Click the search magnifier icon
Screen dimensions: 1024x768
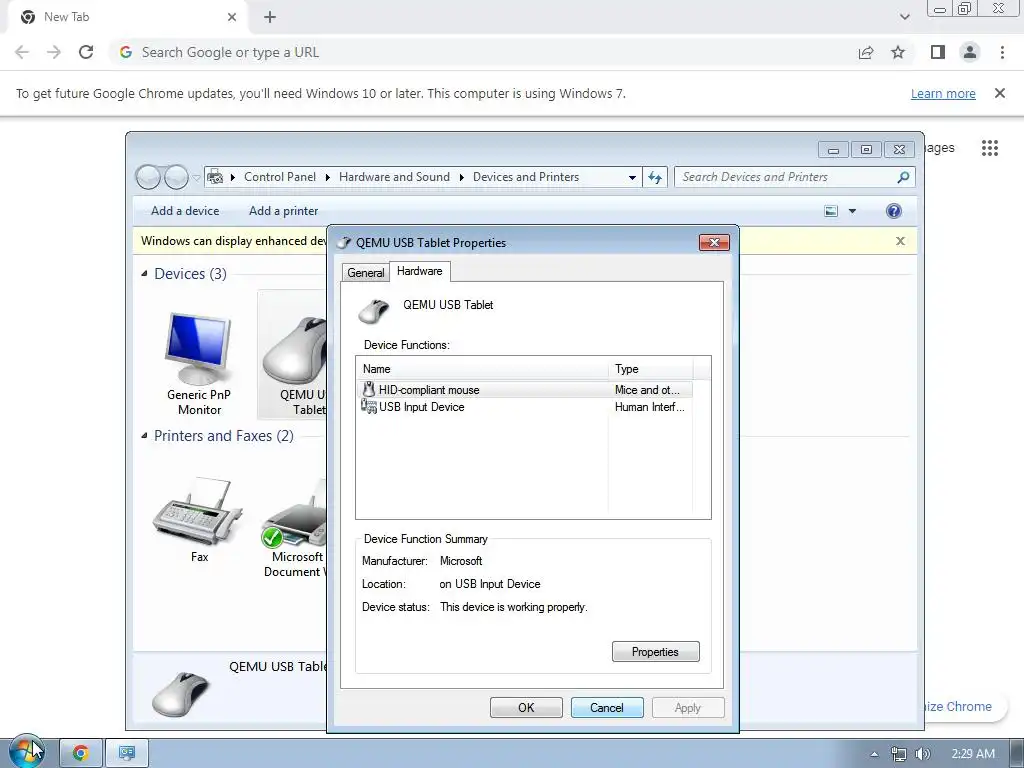[903, 177]
